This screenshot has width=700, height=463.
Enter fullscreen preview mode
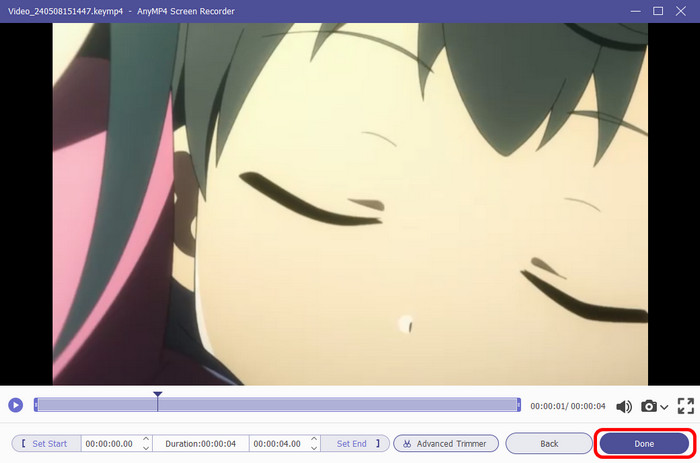686,406
